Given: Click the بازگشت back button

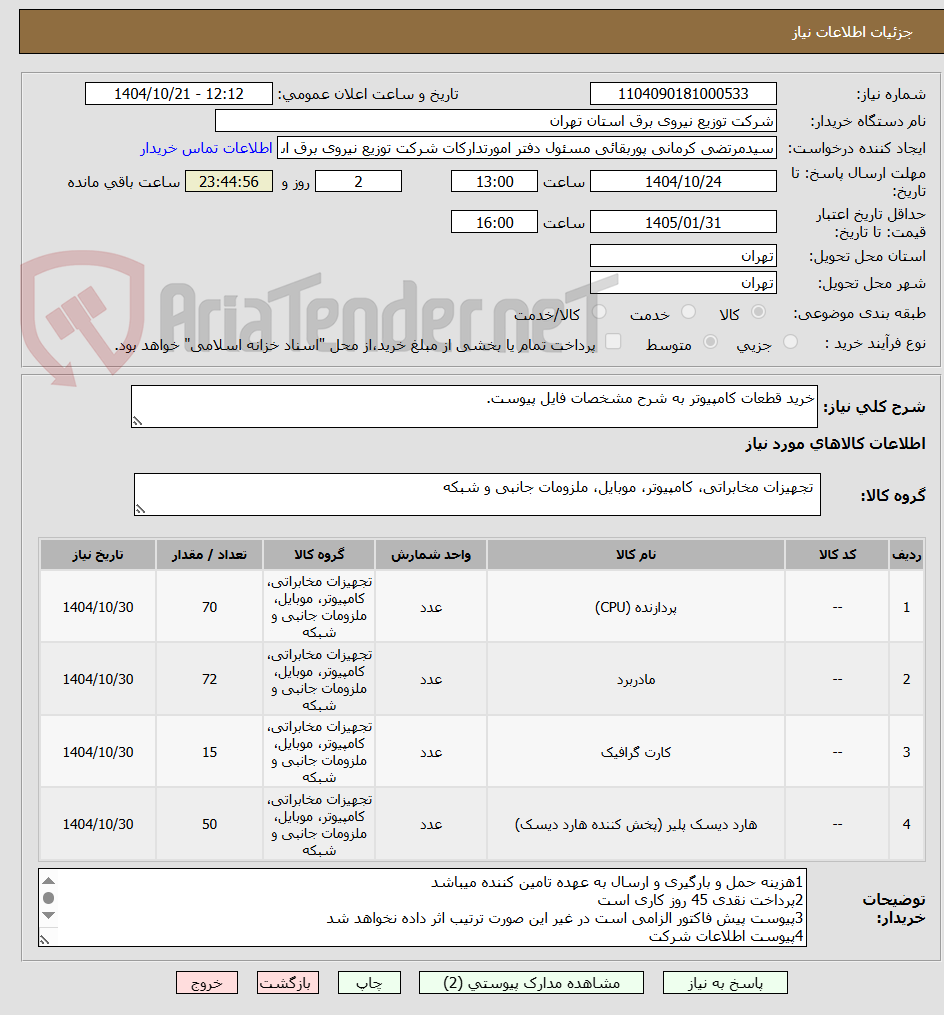Looking at the screenshot, I should (x=287, y=983).
